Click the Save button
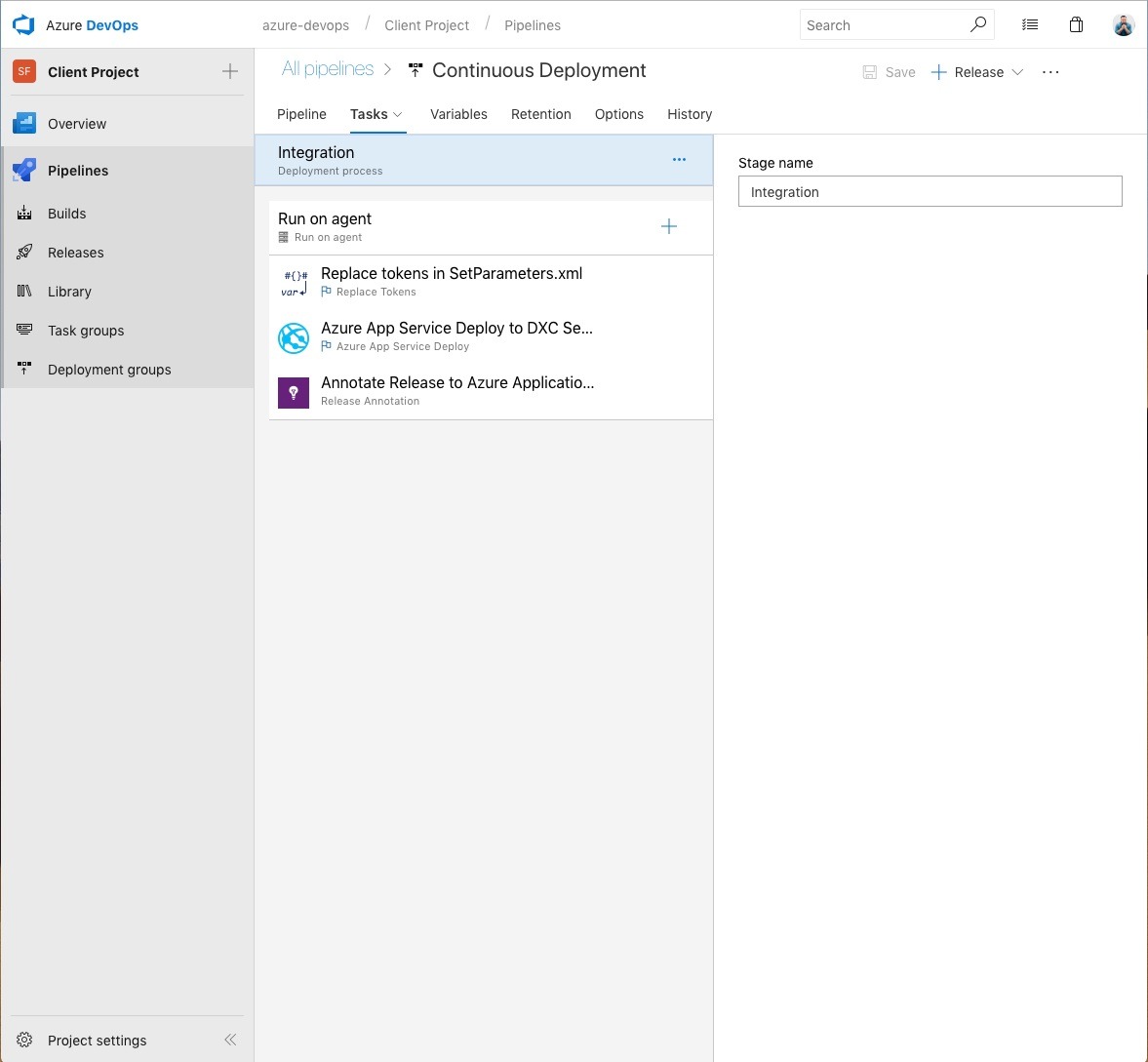The height and width of the screenshot is (1062, 1148). point(890,72)
